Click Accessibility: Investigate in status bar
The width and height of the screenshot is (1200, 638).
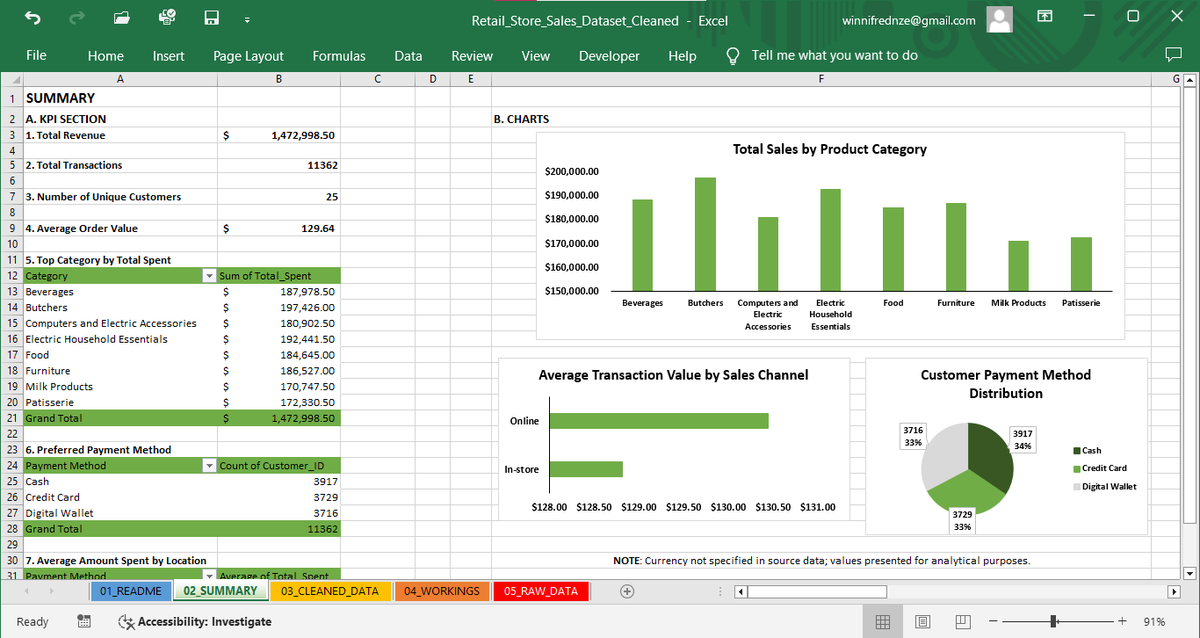tap(195, 622)
